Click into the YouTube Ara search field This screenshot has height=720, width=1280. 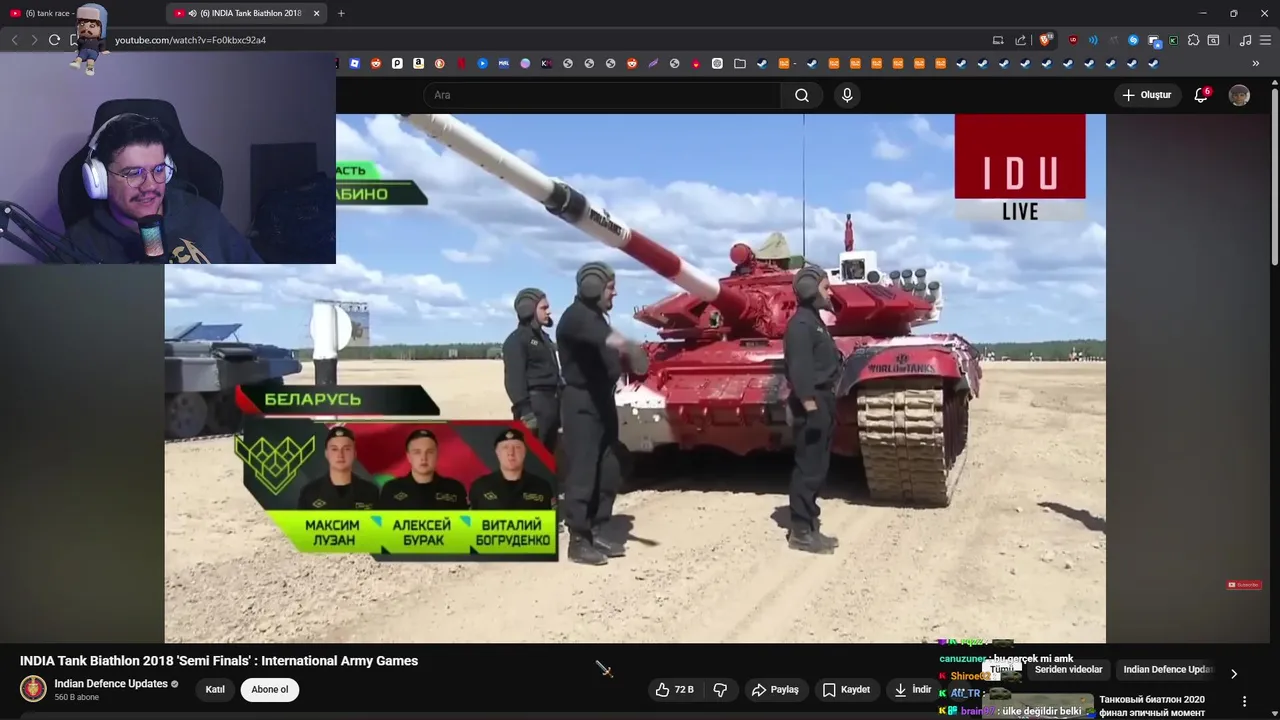pos(603,95)
